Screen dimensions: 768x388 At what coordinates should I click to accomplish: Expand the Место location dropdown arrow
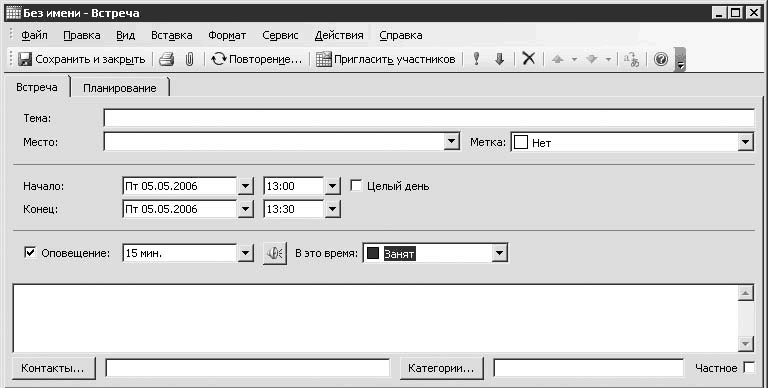[452, 142]
